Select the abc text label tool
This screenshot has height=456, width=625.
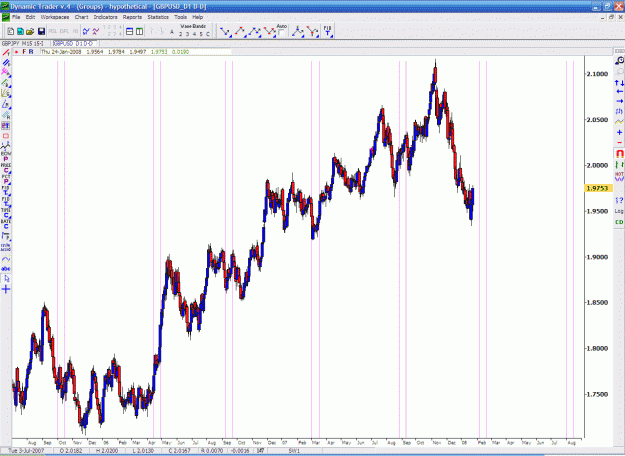coord(6,269)
